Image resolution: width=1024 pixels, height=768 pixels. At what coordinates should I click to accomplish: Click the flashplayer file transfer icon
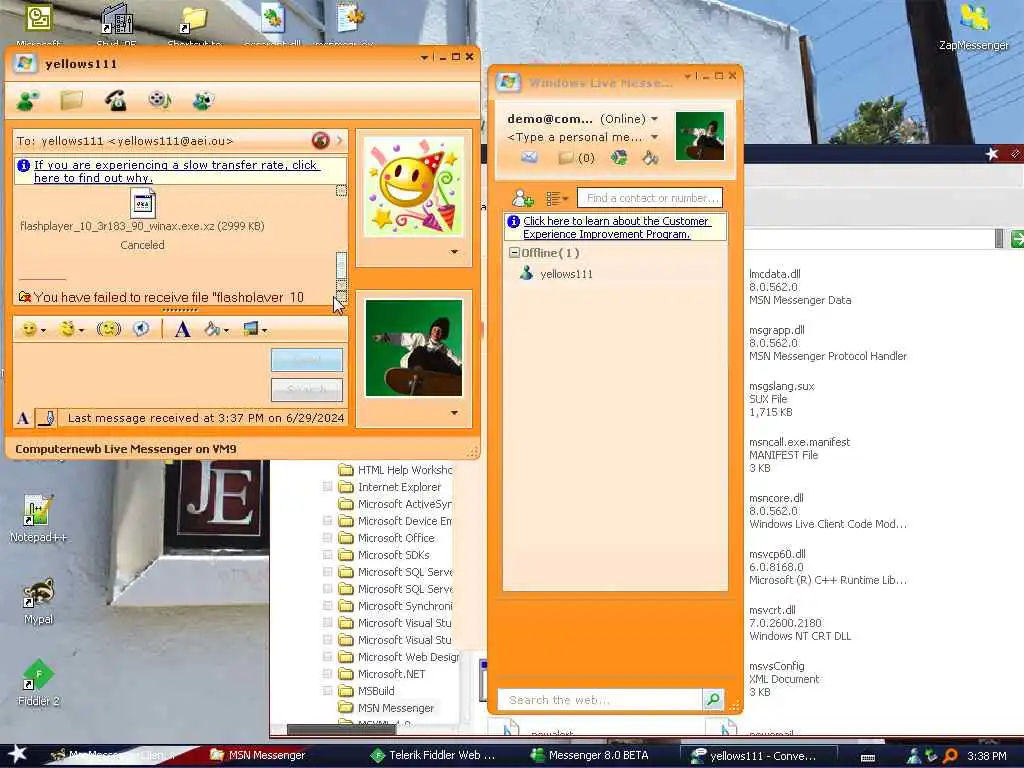[x=142, y=204]
